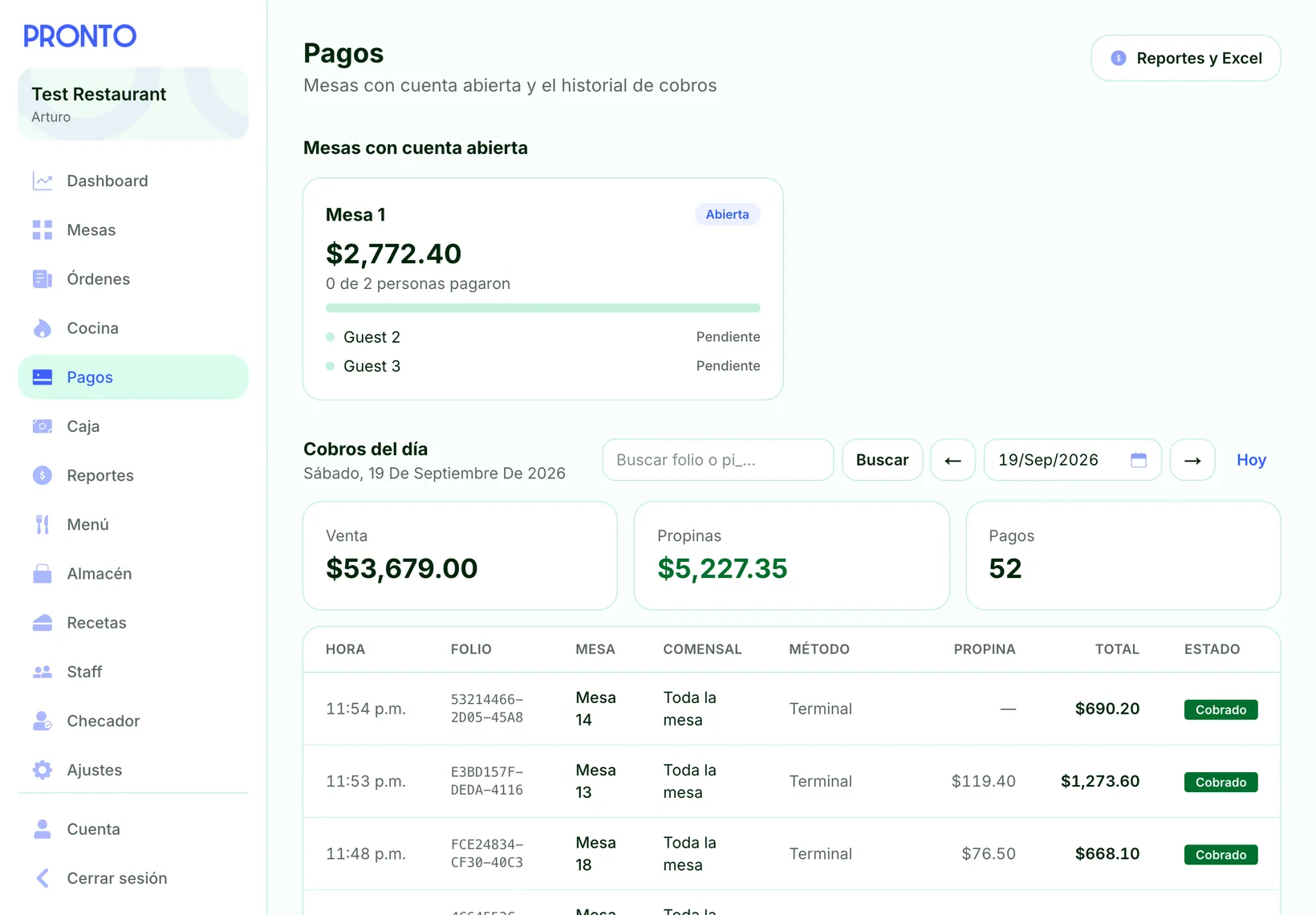Open the Menú fork and knife icon
Viewport: 1316px width, 915px height.
point(43,525)
